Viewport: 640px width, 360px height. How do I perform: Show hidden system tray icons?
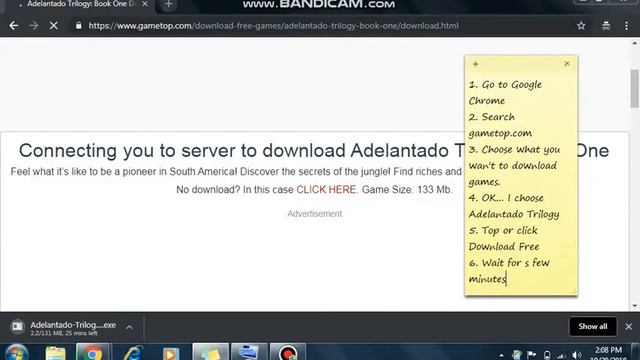502,356
